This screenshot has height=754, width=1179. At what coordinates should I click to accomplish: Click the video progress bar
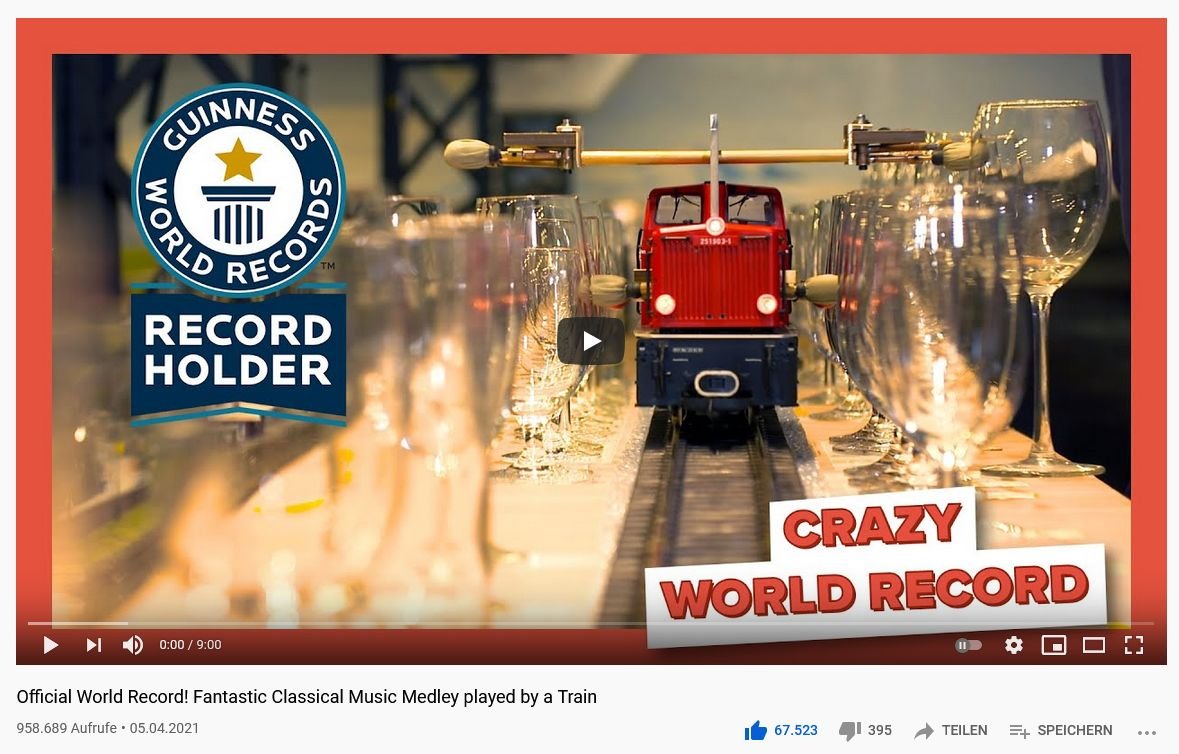click(590, 623)
